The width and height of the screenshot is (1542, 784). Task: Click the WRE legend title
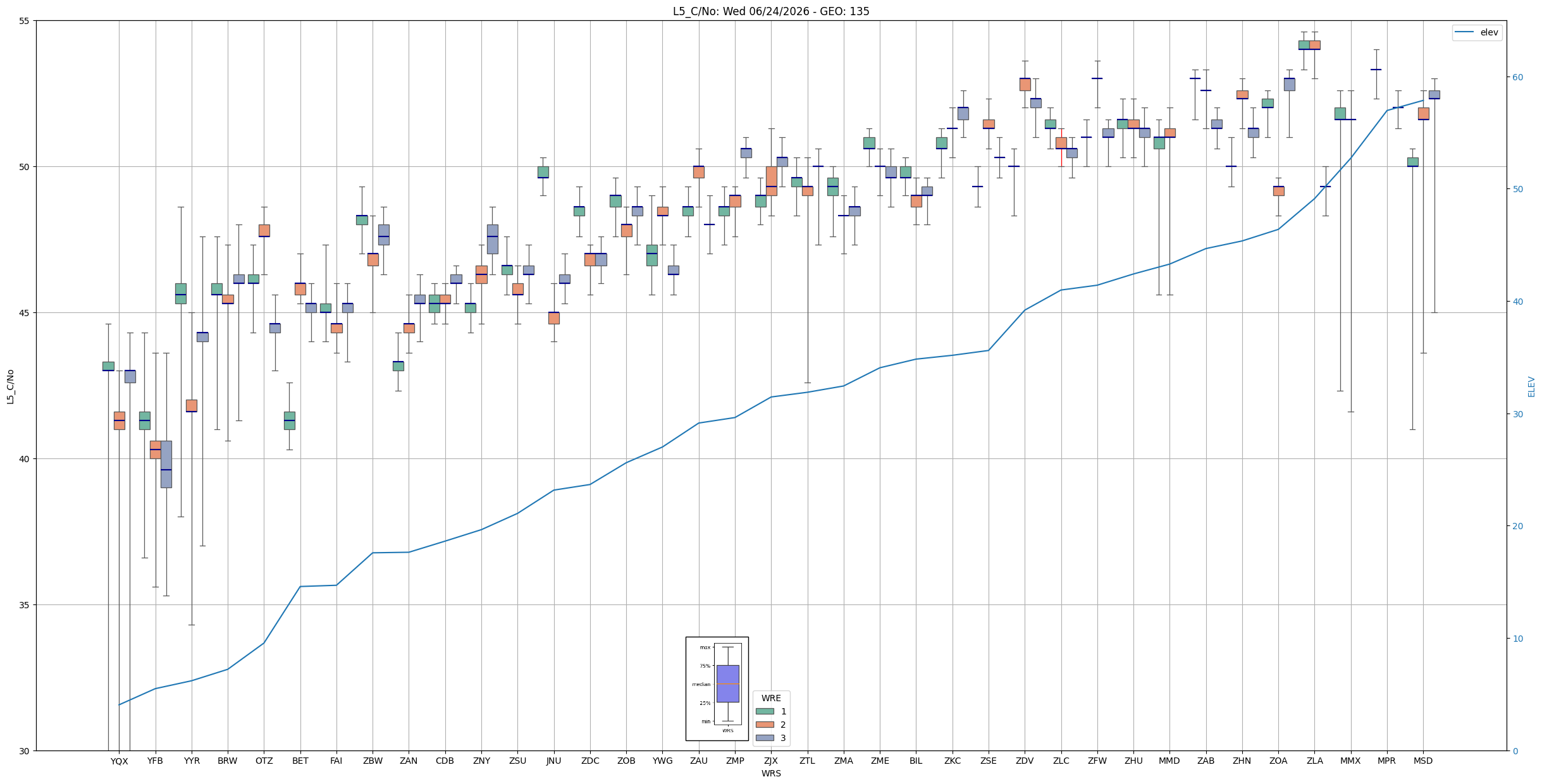[771, 698]
